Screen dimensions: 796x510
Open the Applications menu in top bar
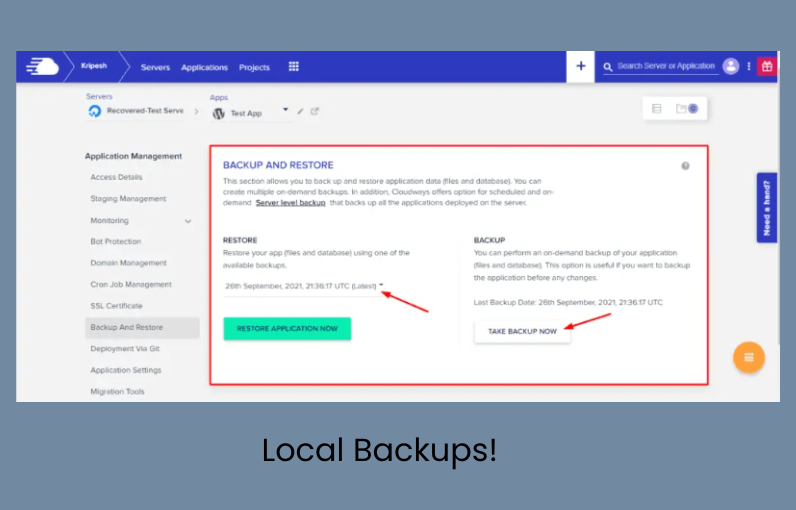[x=204, y=68]
